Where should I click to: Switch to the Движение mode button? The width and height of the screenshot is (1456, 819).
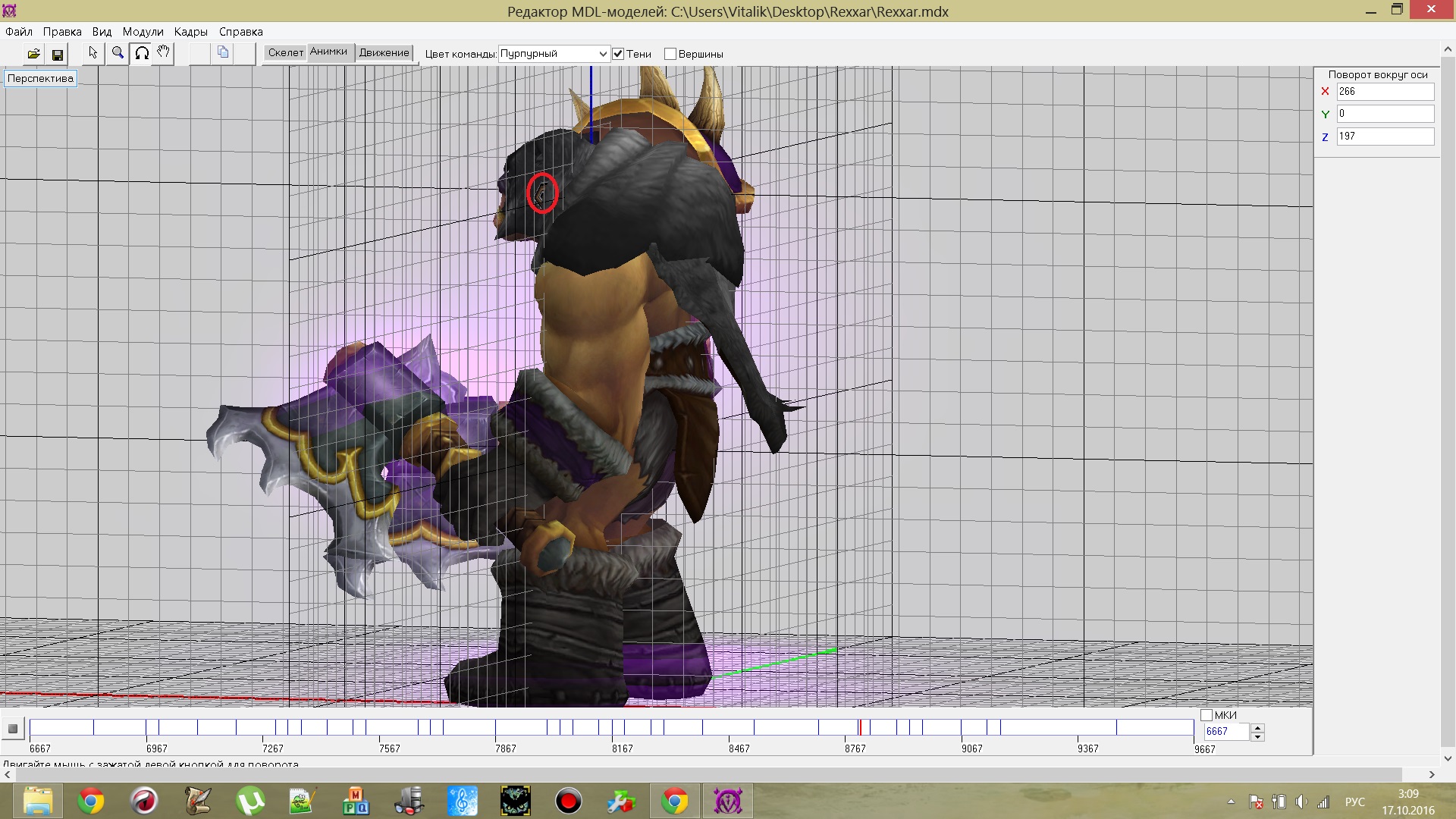(384, 52)
